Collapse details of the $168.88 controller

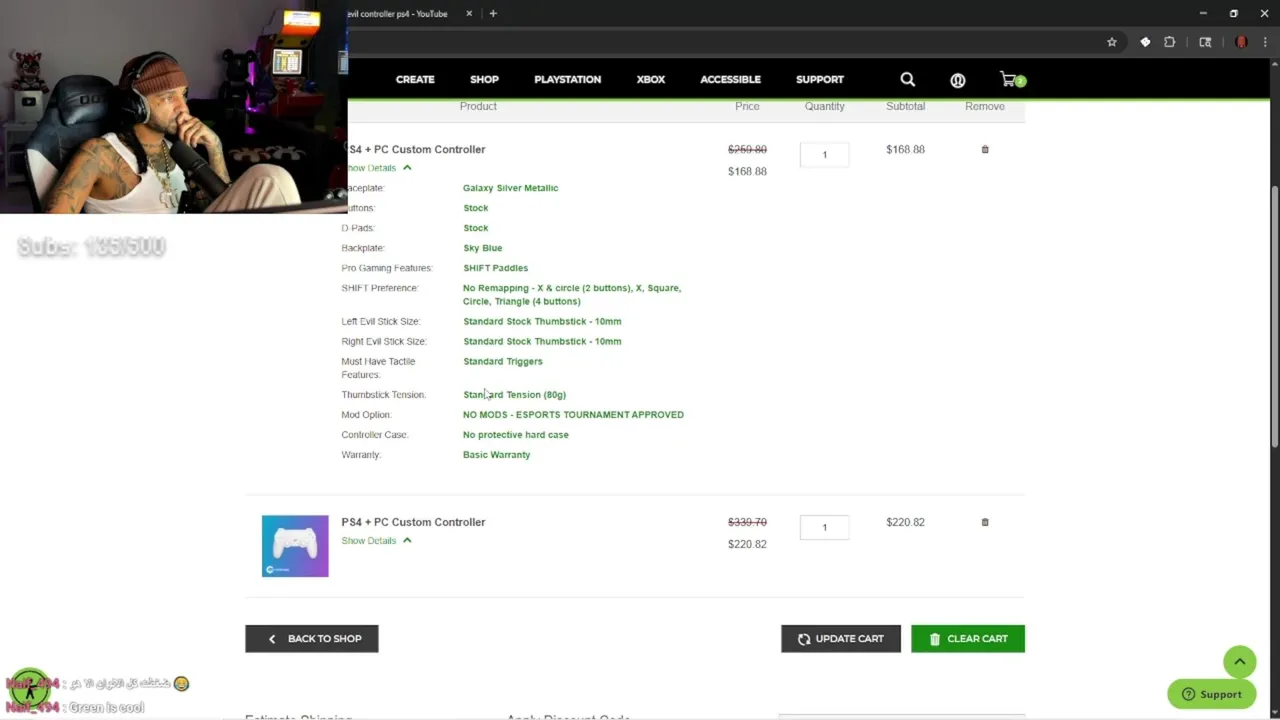tap(379, 168)
